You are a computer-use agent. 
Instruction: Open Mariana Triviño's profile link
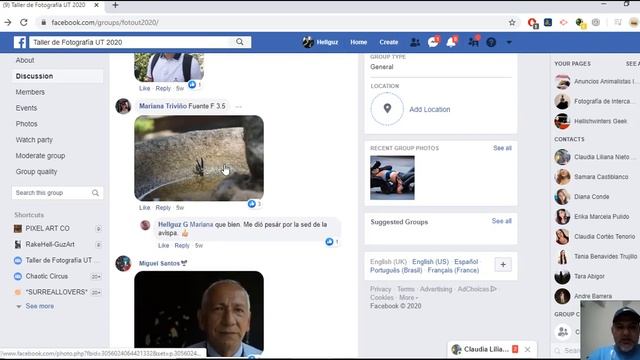[163, 106]
